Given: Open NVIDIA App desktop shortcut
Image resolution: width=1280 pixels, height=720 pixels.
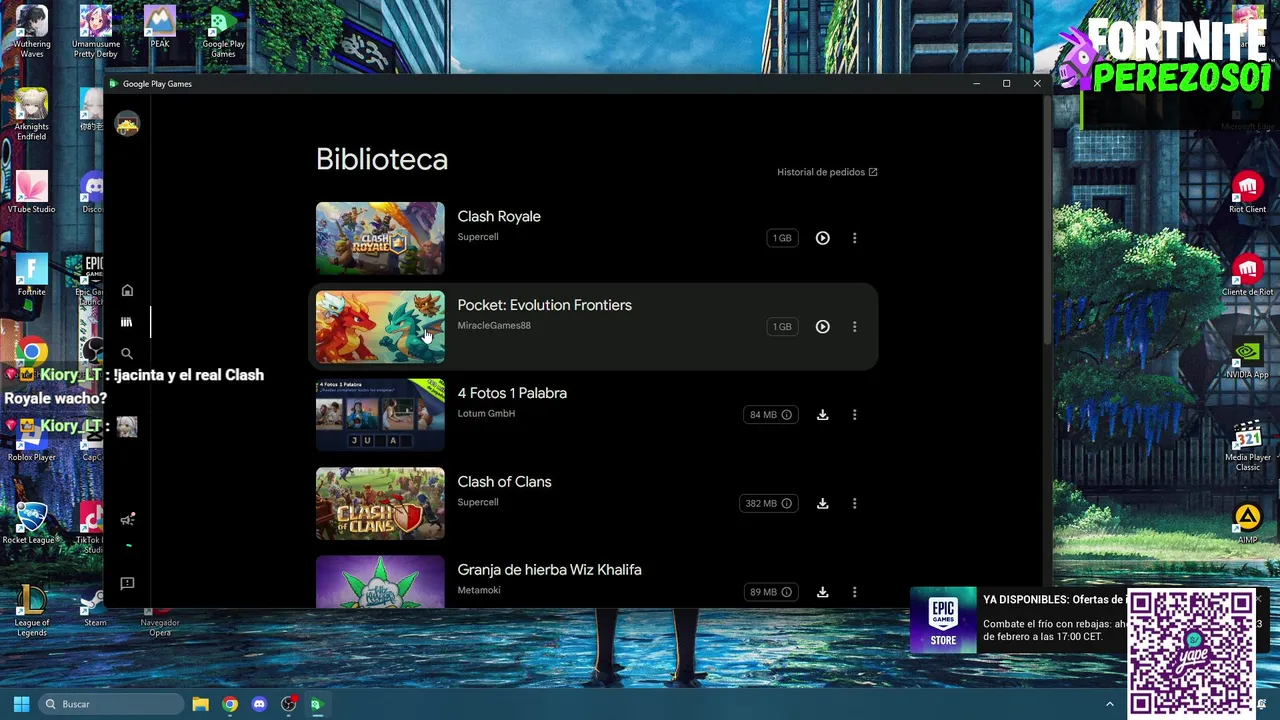Looking at the screenshot, I should point(1247,358).
